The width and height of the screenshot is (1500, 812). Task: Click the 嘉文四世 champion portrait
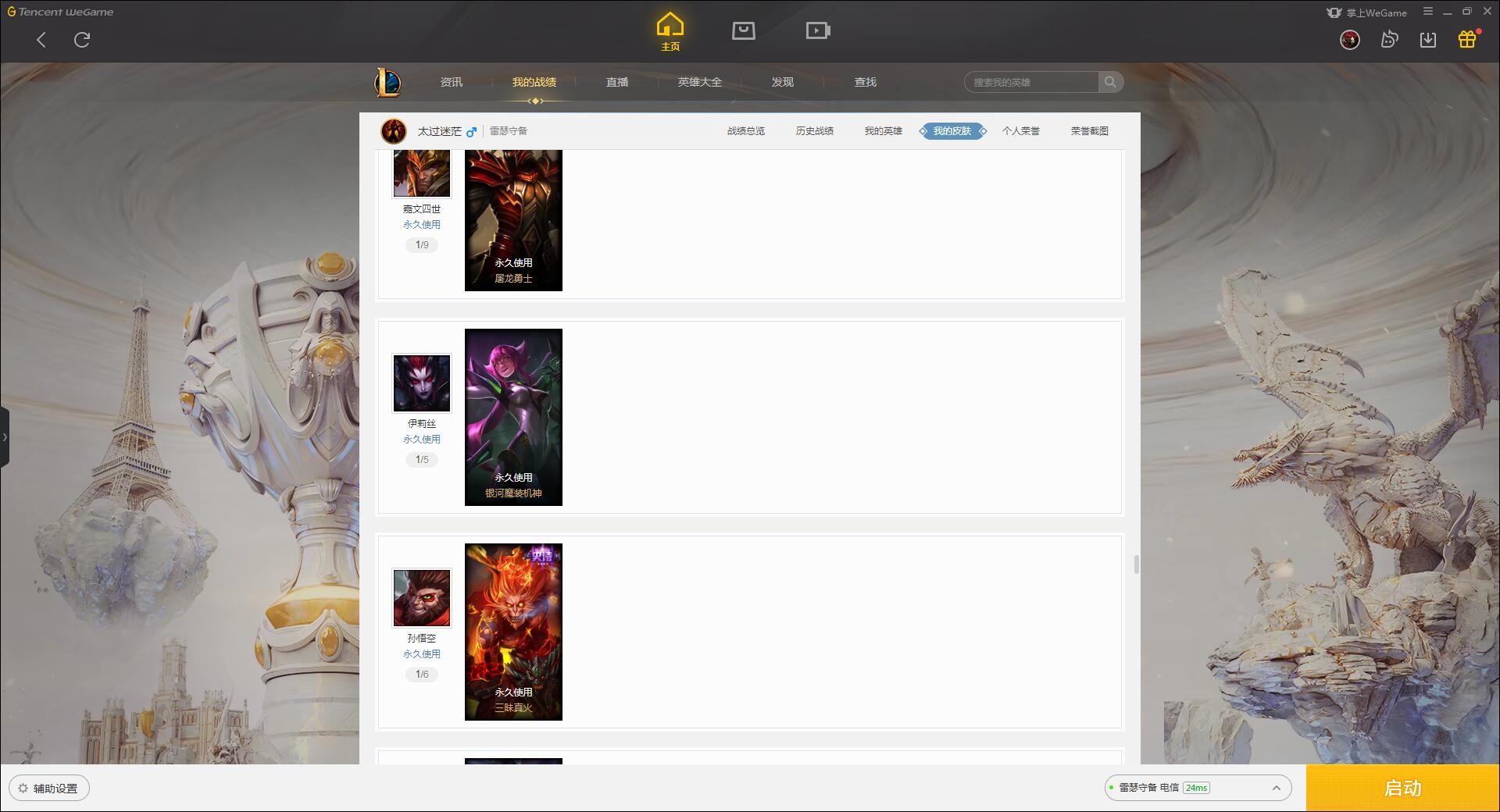[422, 173]
